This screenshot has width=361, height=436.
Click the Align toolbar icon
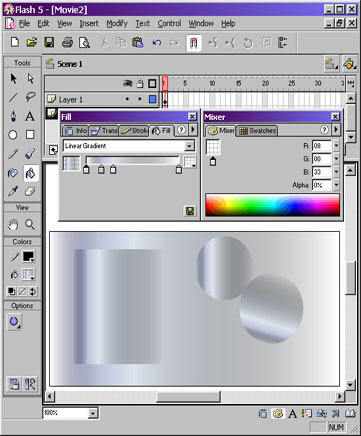point(283,43)
